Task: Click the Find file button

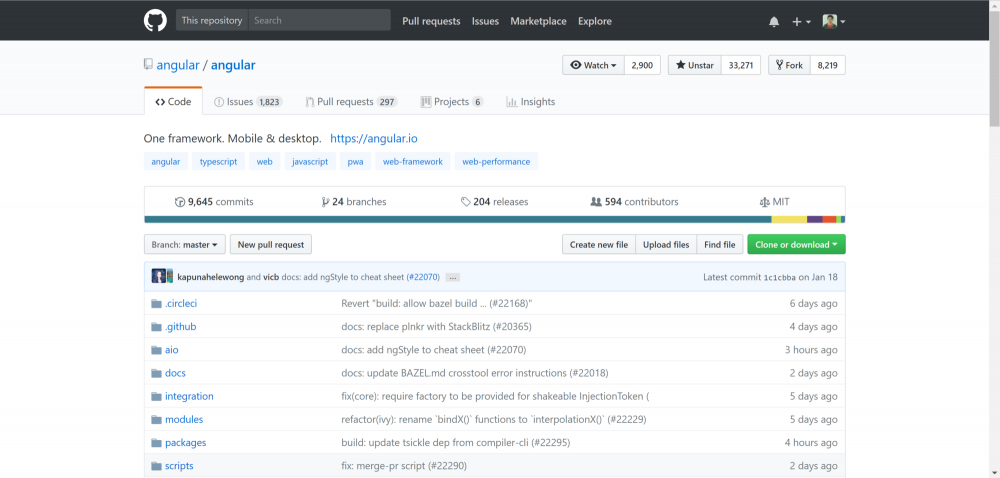Action: (719, 245)
